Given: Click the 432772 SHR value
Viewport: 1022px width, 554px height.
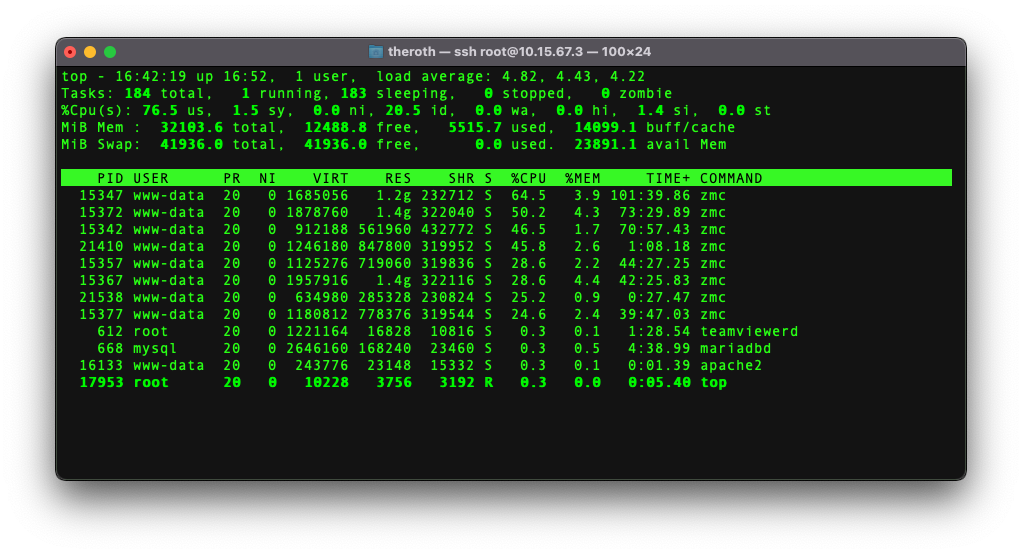Looking at the screenshot, I should 448,229.
